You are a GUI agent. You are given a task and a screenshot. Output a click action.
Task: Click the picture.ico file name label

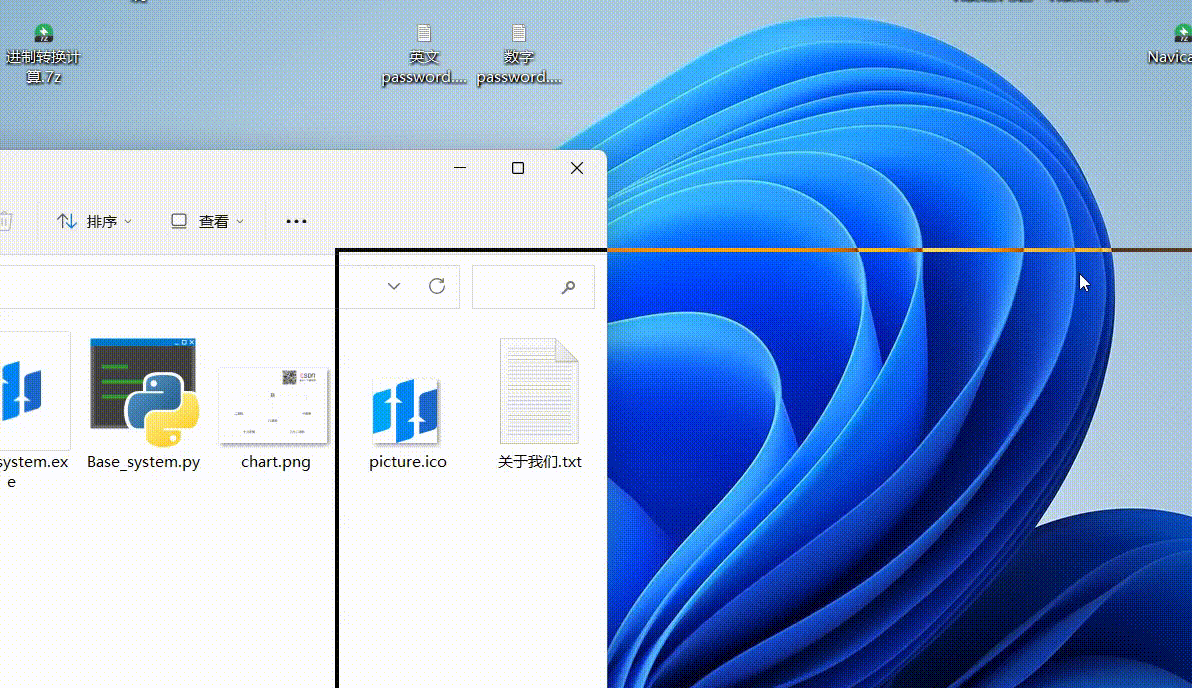(407, 462)
